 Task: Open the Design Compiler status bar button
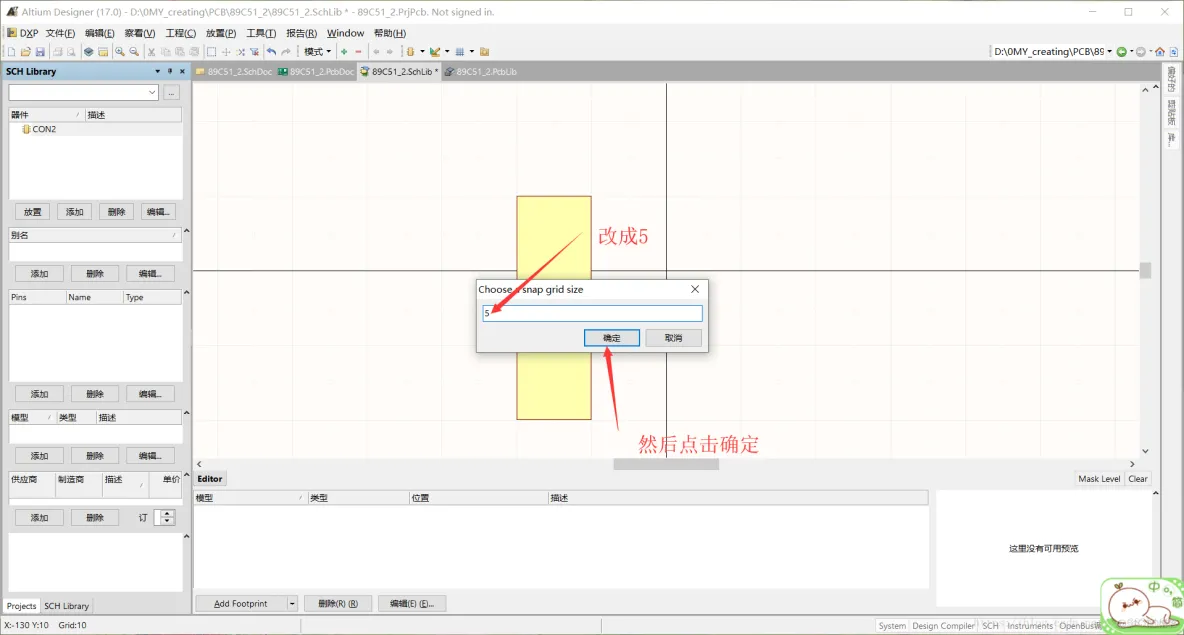943,626
